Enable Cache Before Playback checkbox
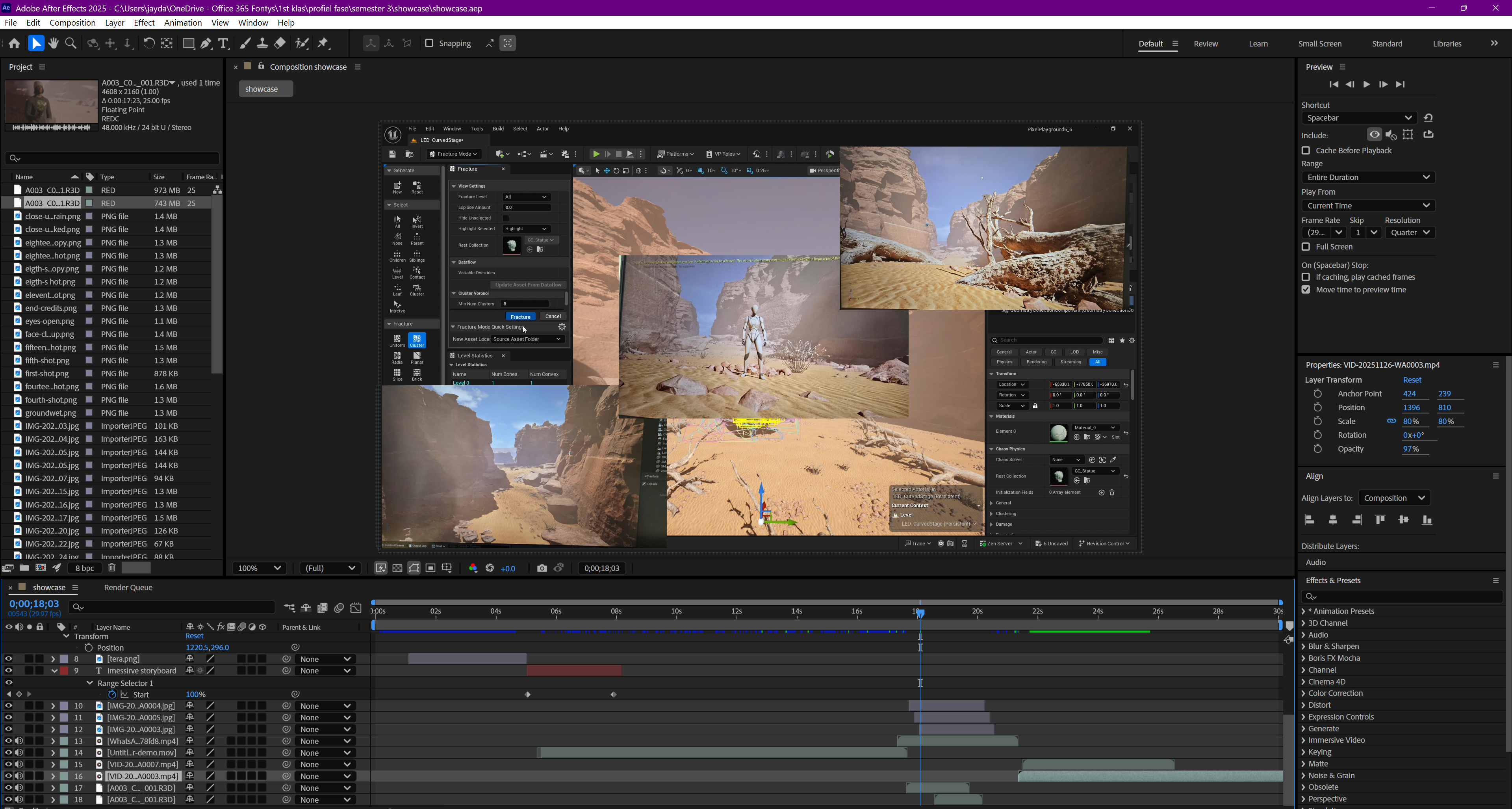The width and height of the screenshot is (1512, 809). 1306,151
